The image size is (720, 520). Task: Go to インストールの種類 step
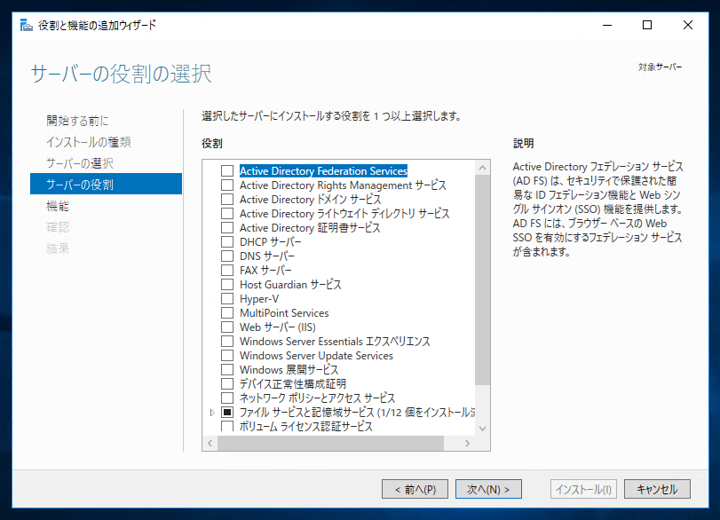tap(89, 142)
